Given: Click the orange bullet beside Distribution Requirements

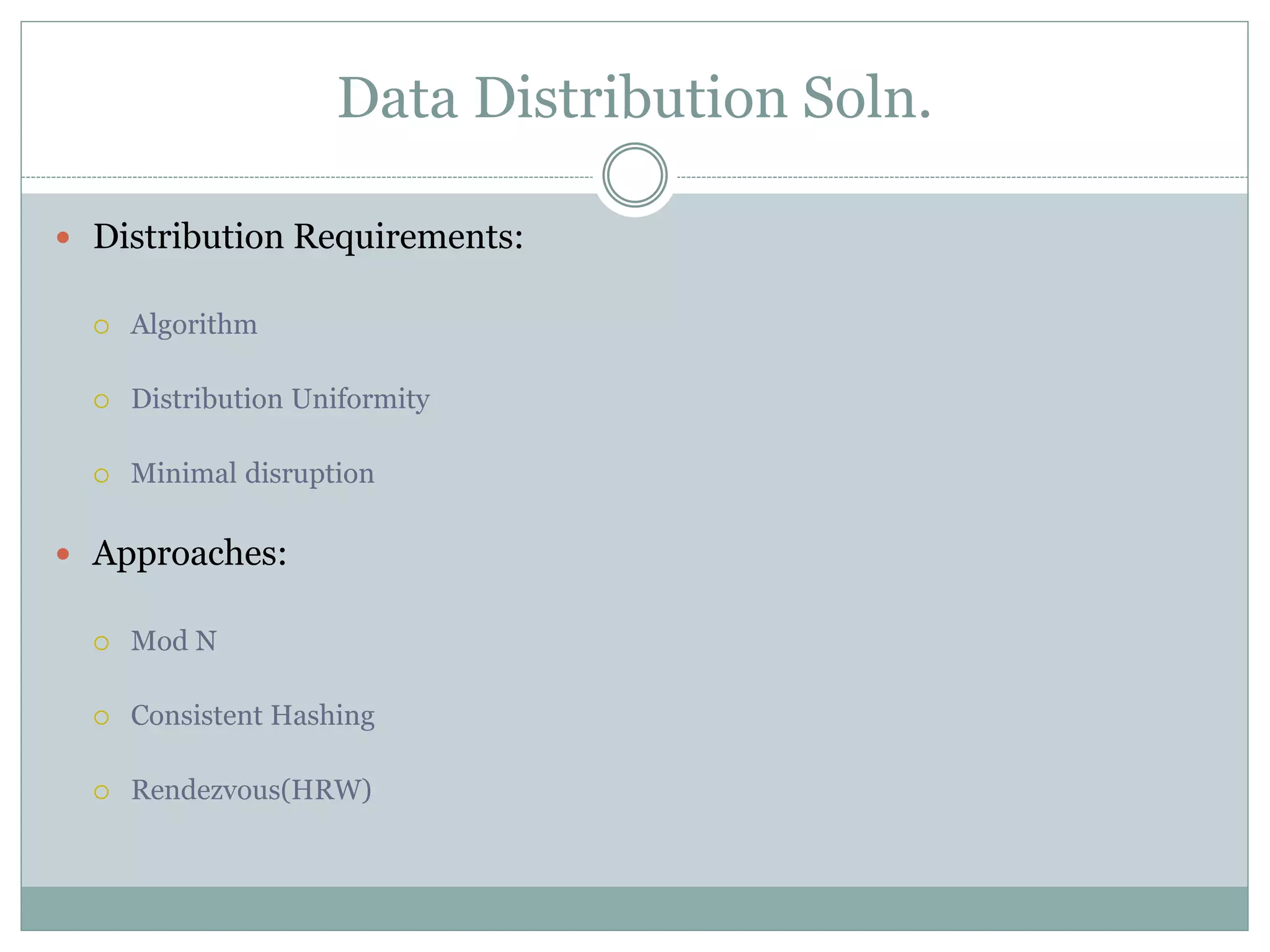Looking at the screenshot, I should click(63, 237).
